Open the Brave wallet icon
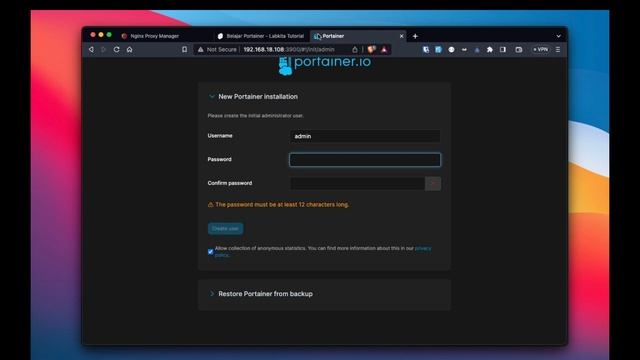Viewport: 640px width, 360px height. pyautogui.click(x=519, y=49)
